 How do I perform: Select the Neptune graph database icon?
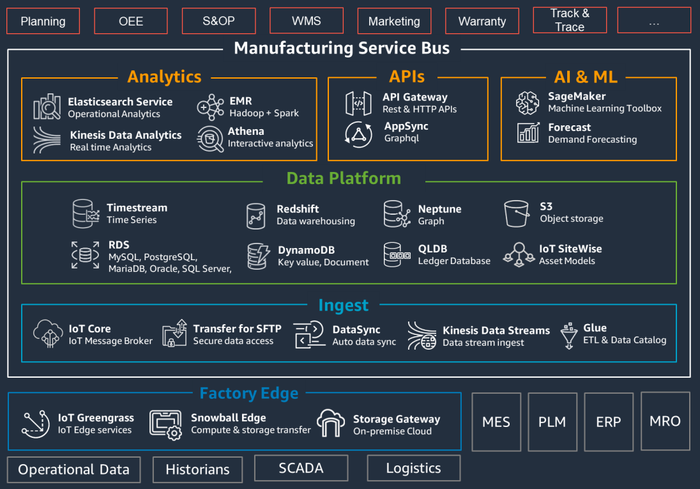397,214
